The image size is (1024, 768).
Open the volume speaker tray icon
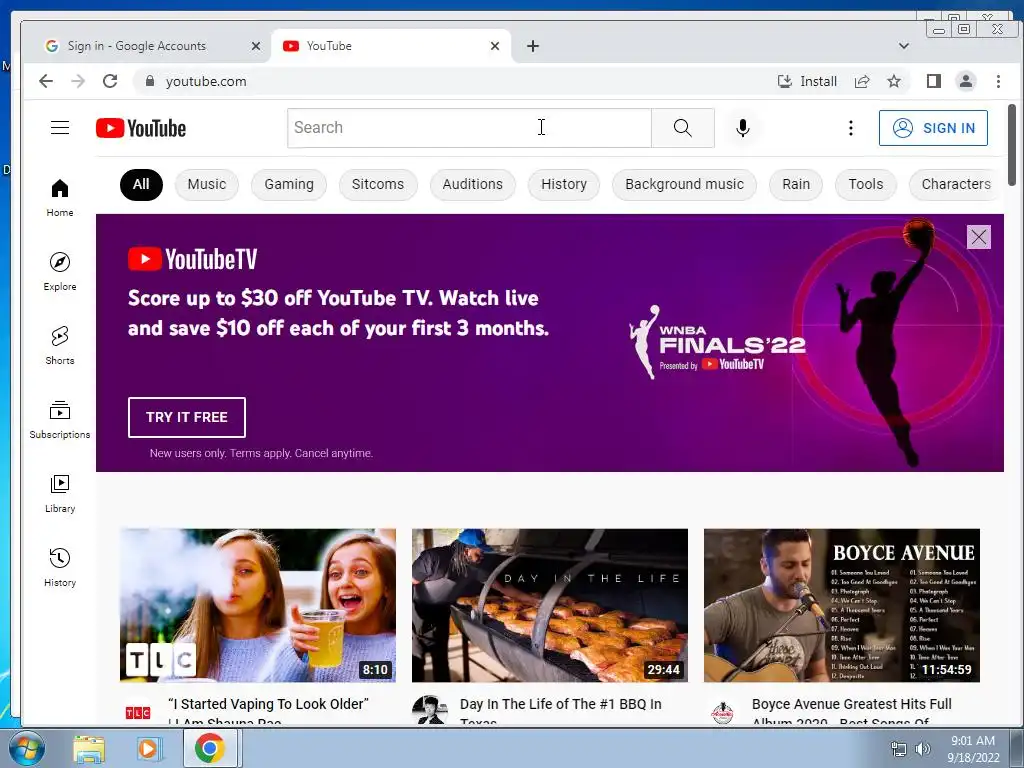[923, 749]
